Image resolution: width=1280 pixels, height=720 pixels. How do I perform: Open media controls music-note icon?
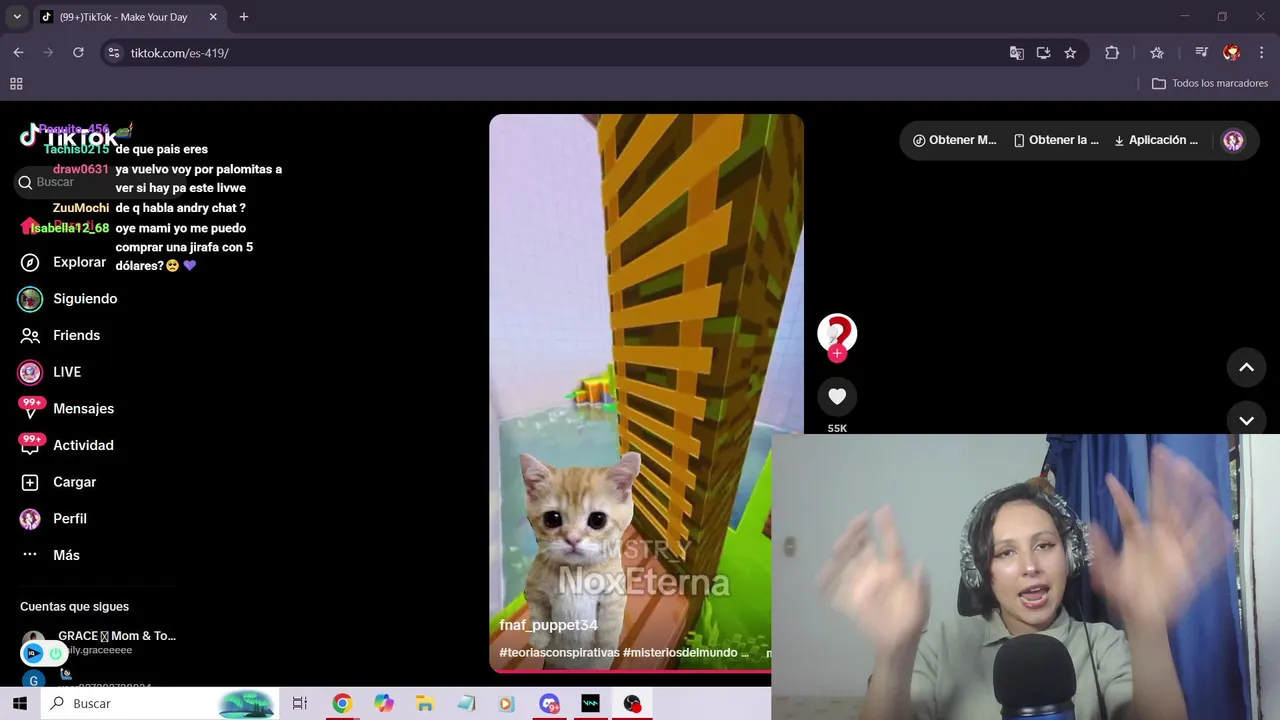click(1201, 53)
